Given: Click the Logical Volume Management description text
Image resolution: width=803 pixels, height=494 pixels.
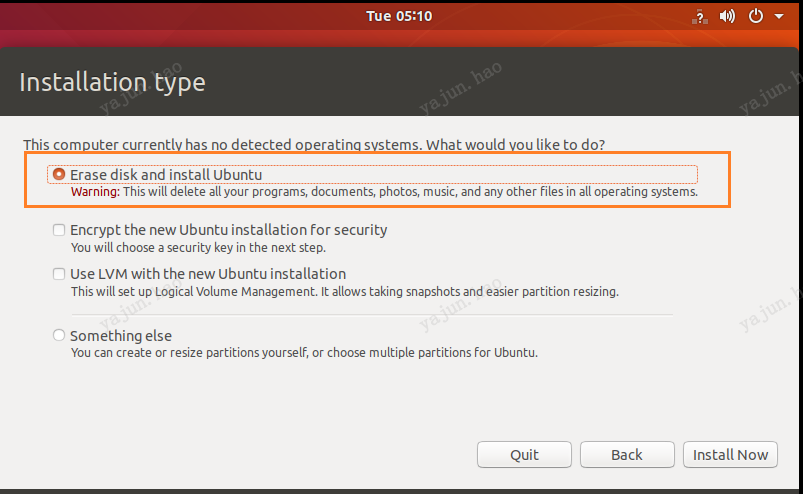Looking at the screenshot, I should (345, 292).
